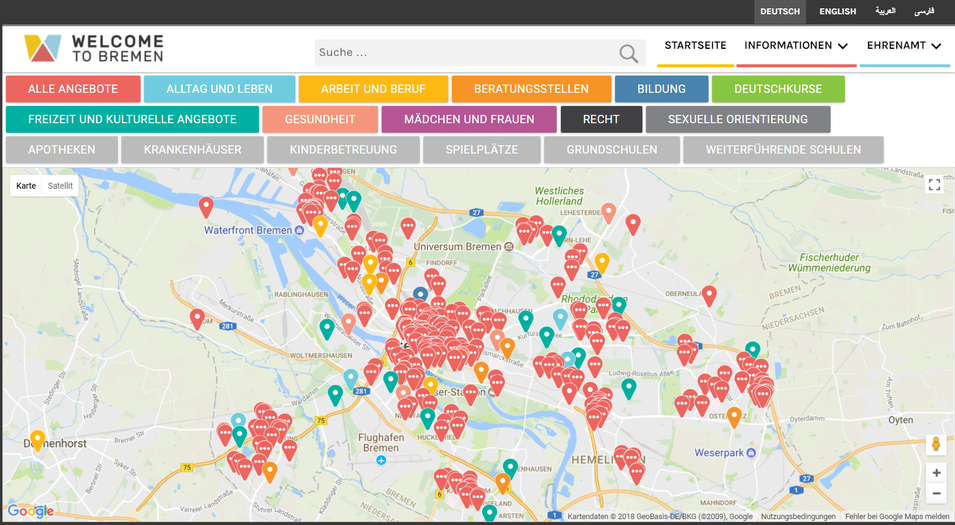The width and height of the screenshot is (955, 525).
Task: Open the map fullscreen view
Action: (934, 185)
